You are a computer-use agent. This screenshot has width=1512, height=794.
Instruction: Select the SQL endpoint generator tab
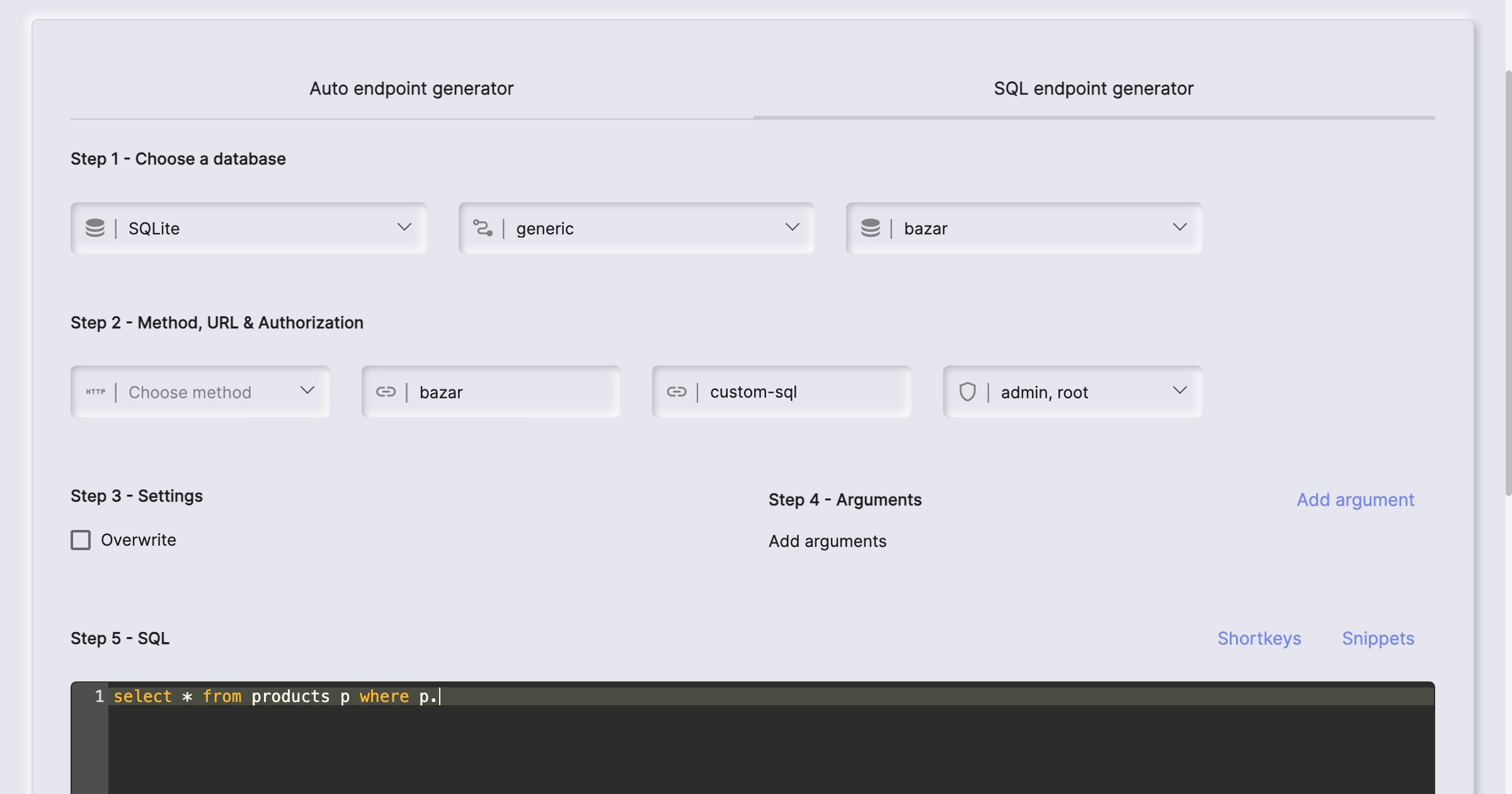point(1094,88)
